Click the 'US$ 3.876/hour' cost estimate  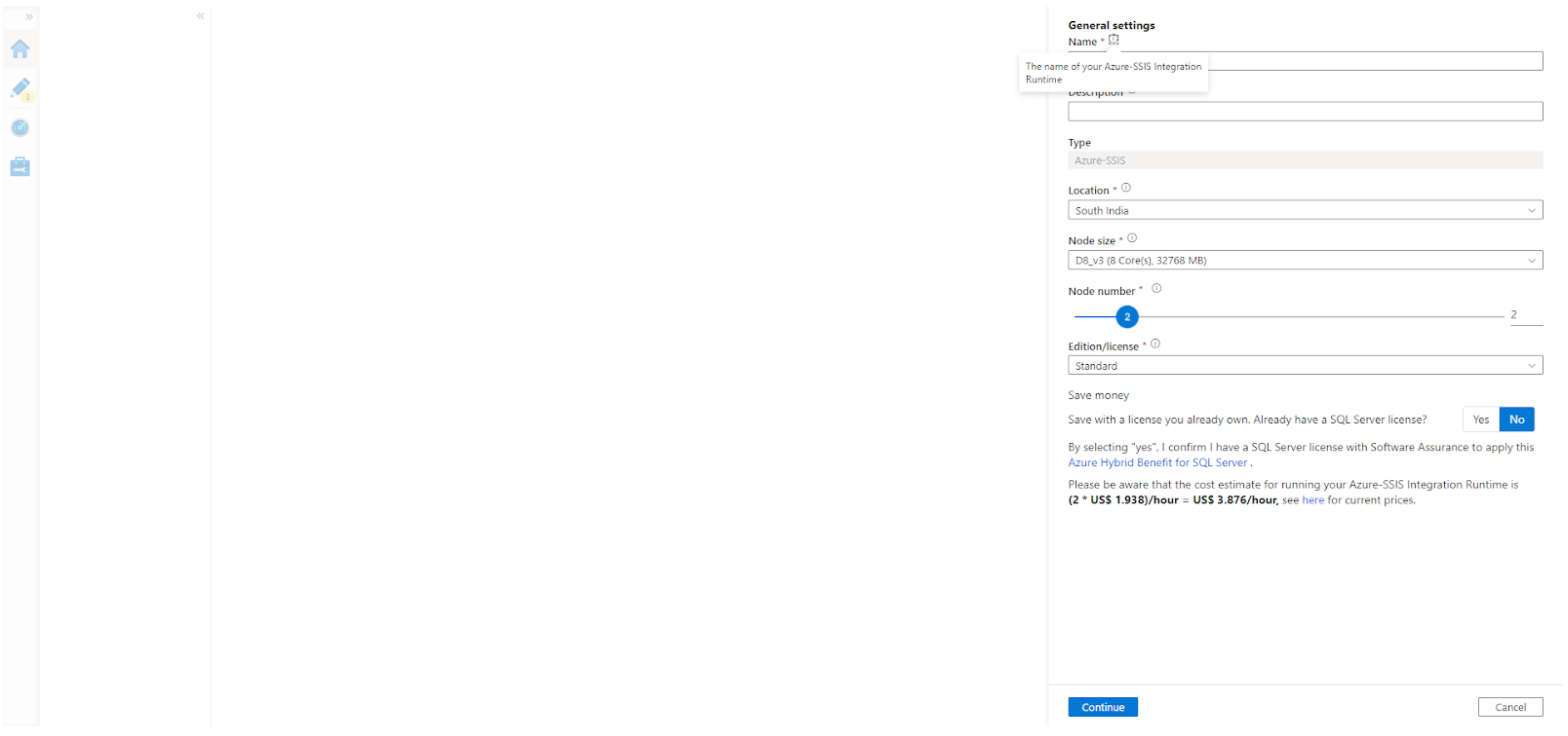tap(1235, 500)
